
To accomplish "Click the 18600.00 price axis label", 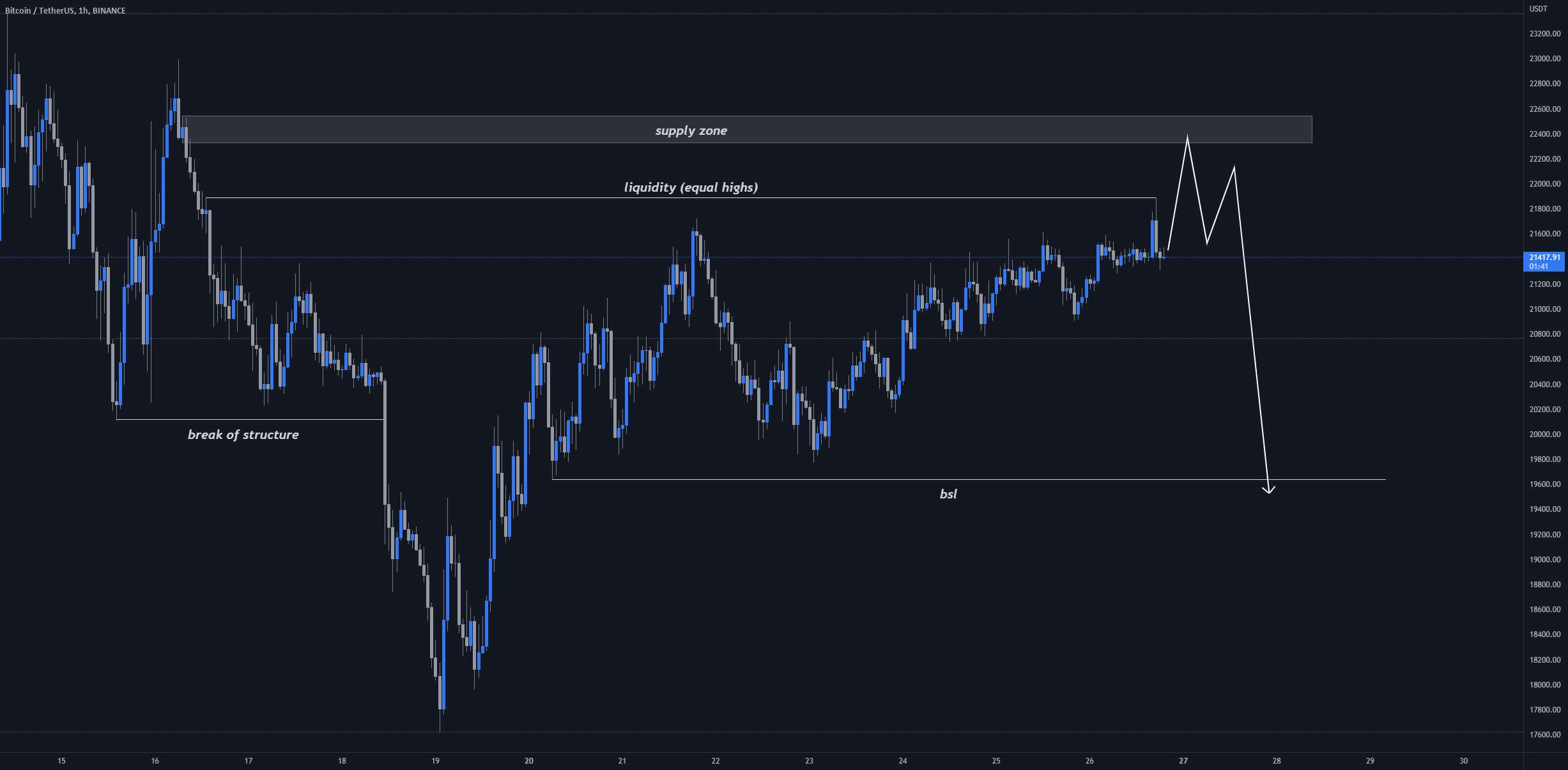I will pos(1545,610).
